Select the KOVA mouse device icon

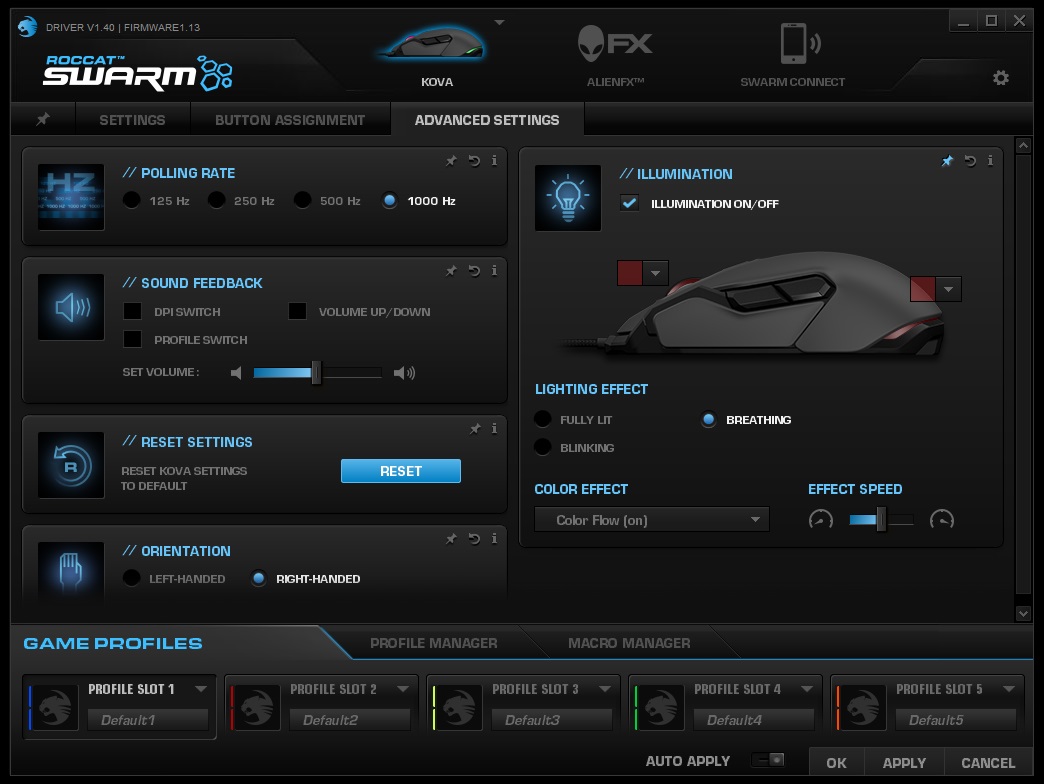(x=431, y=44)
